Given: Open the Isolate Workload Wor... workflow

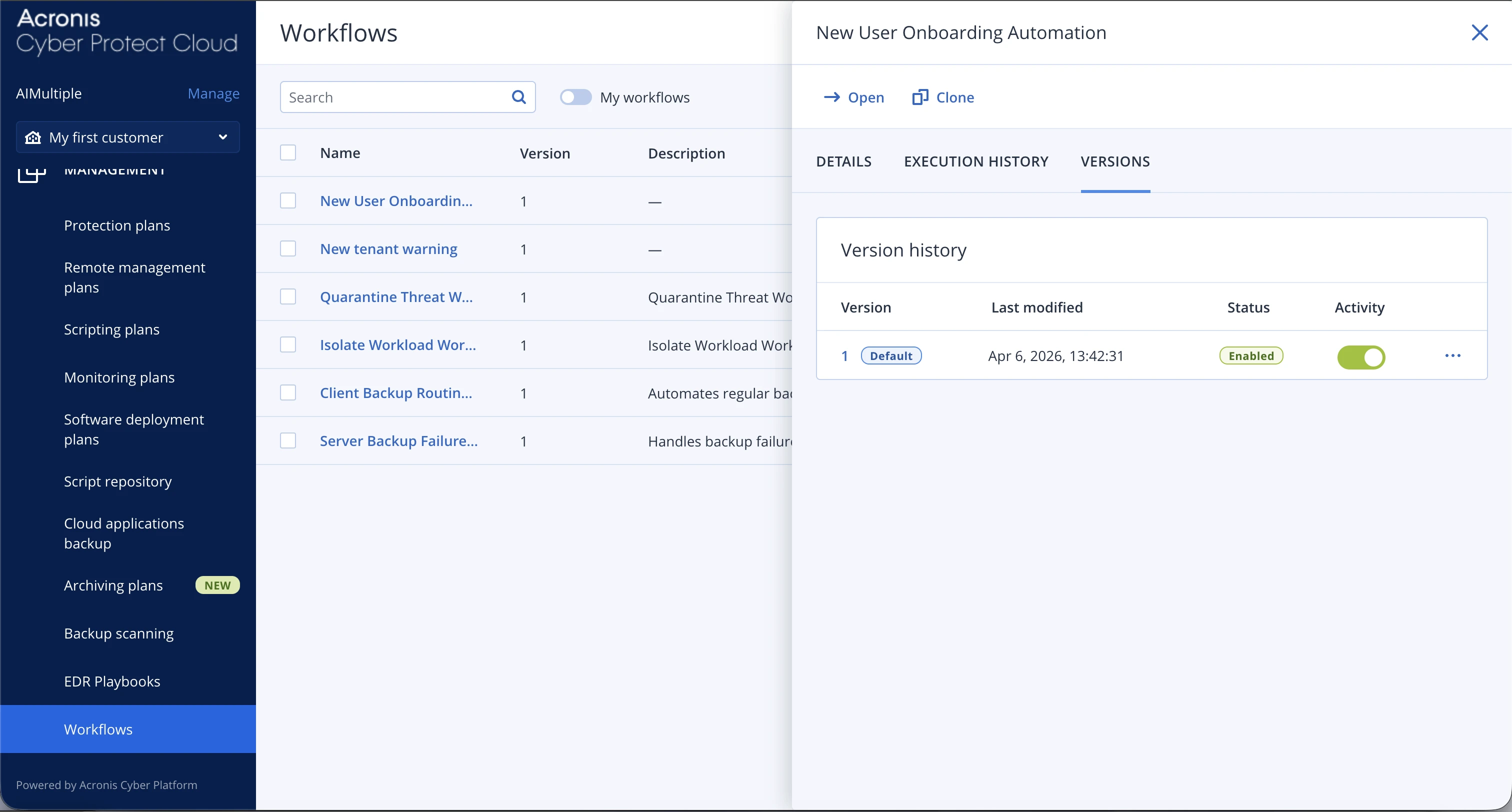Looking at the screenshot, I should pos(397,345).
